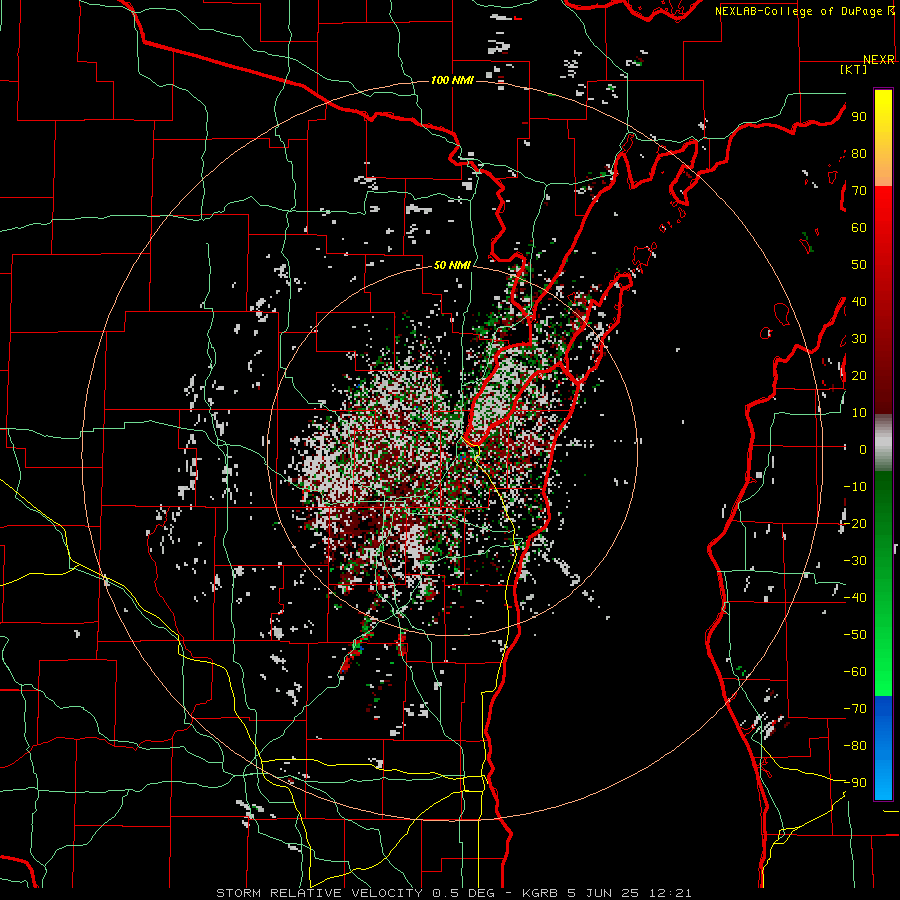Click the 40 value on velocity scale
Viewport: 900px width, 900px height.
pos(859,302)
